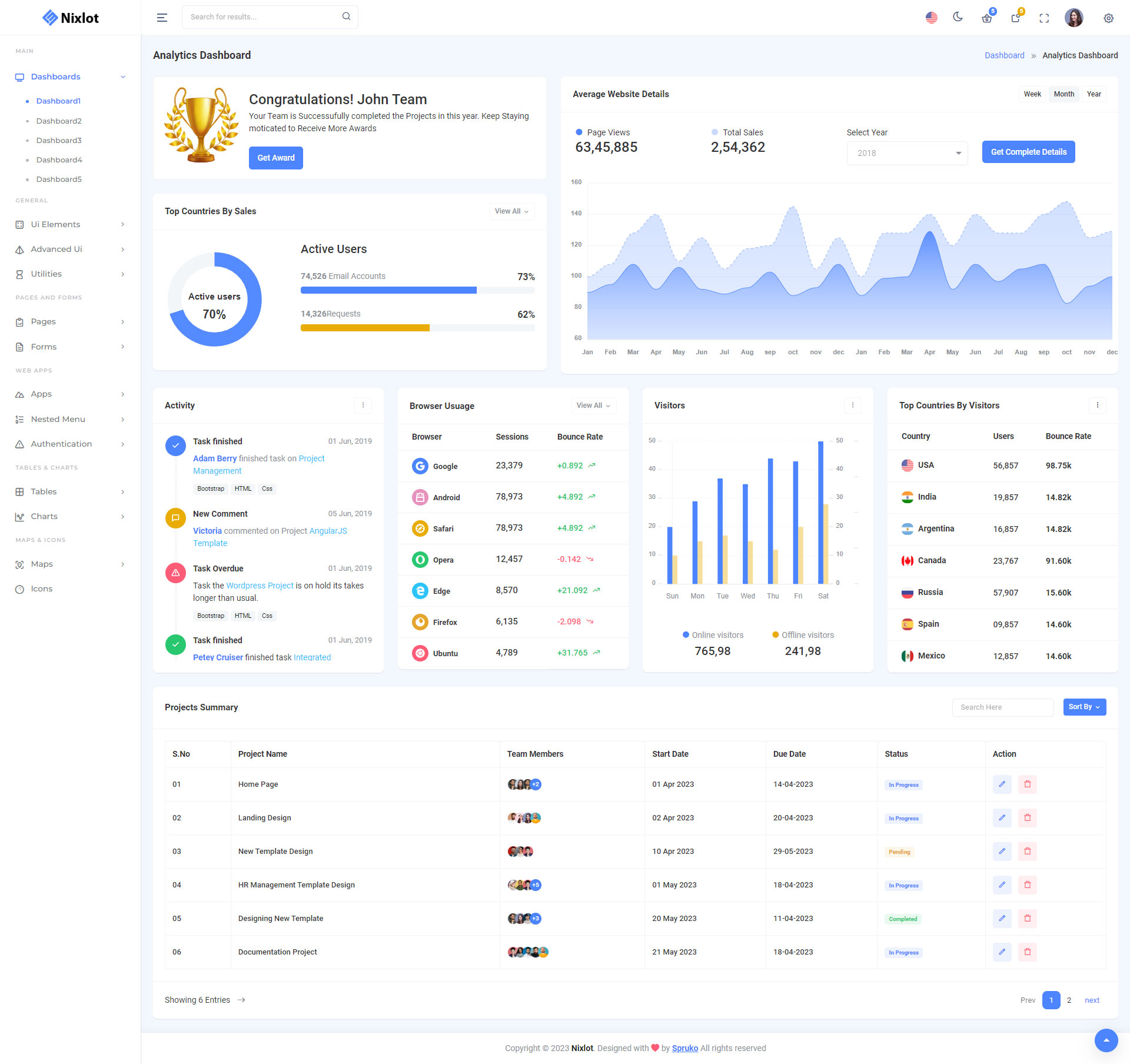The height and width of the screenshot is (1064, 1130).
Task: Select Dashboard3 in sidebar
Action: 59,140
